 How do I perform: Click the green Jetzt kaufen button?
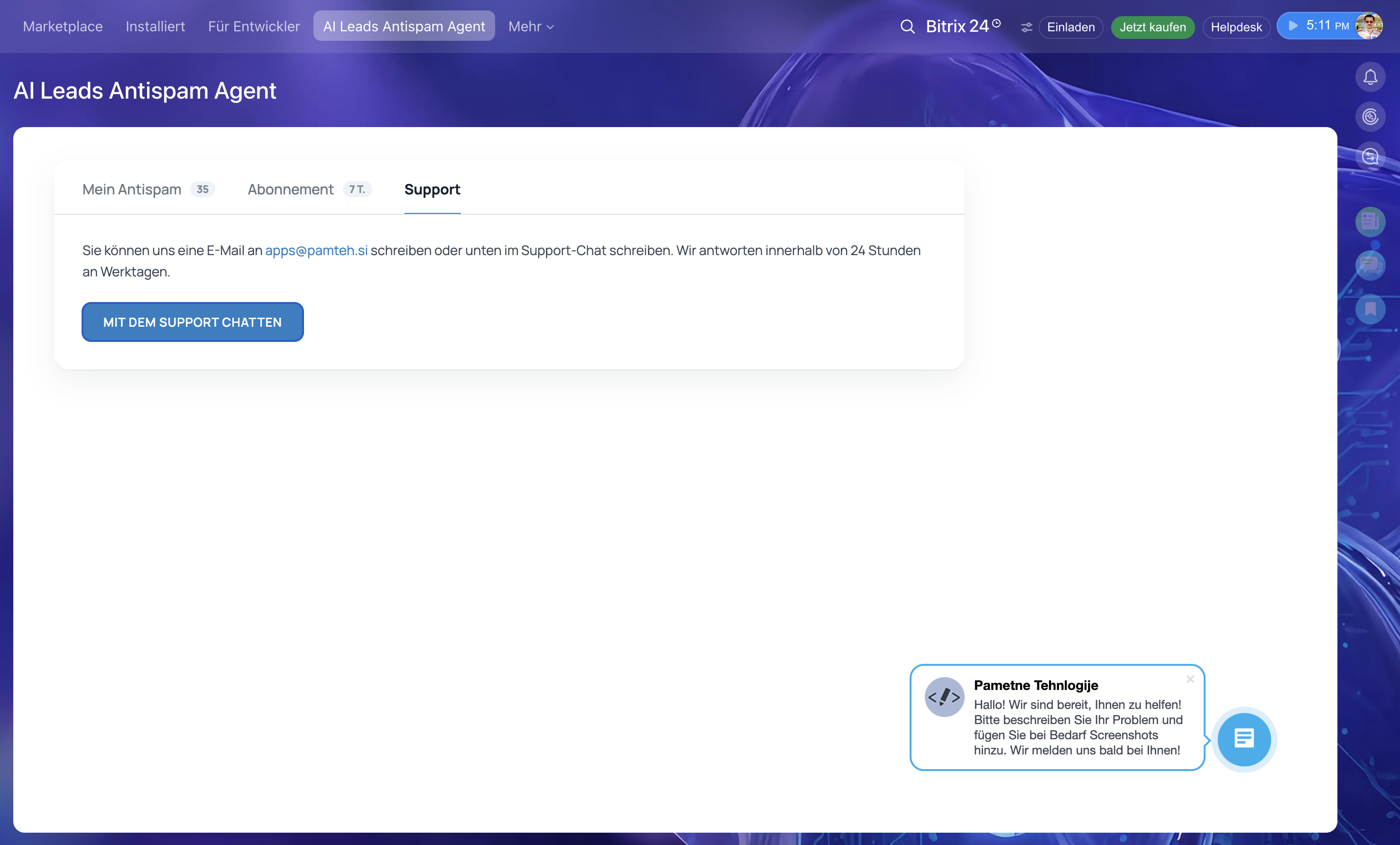(1152, 28)
